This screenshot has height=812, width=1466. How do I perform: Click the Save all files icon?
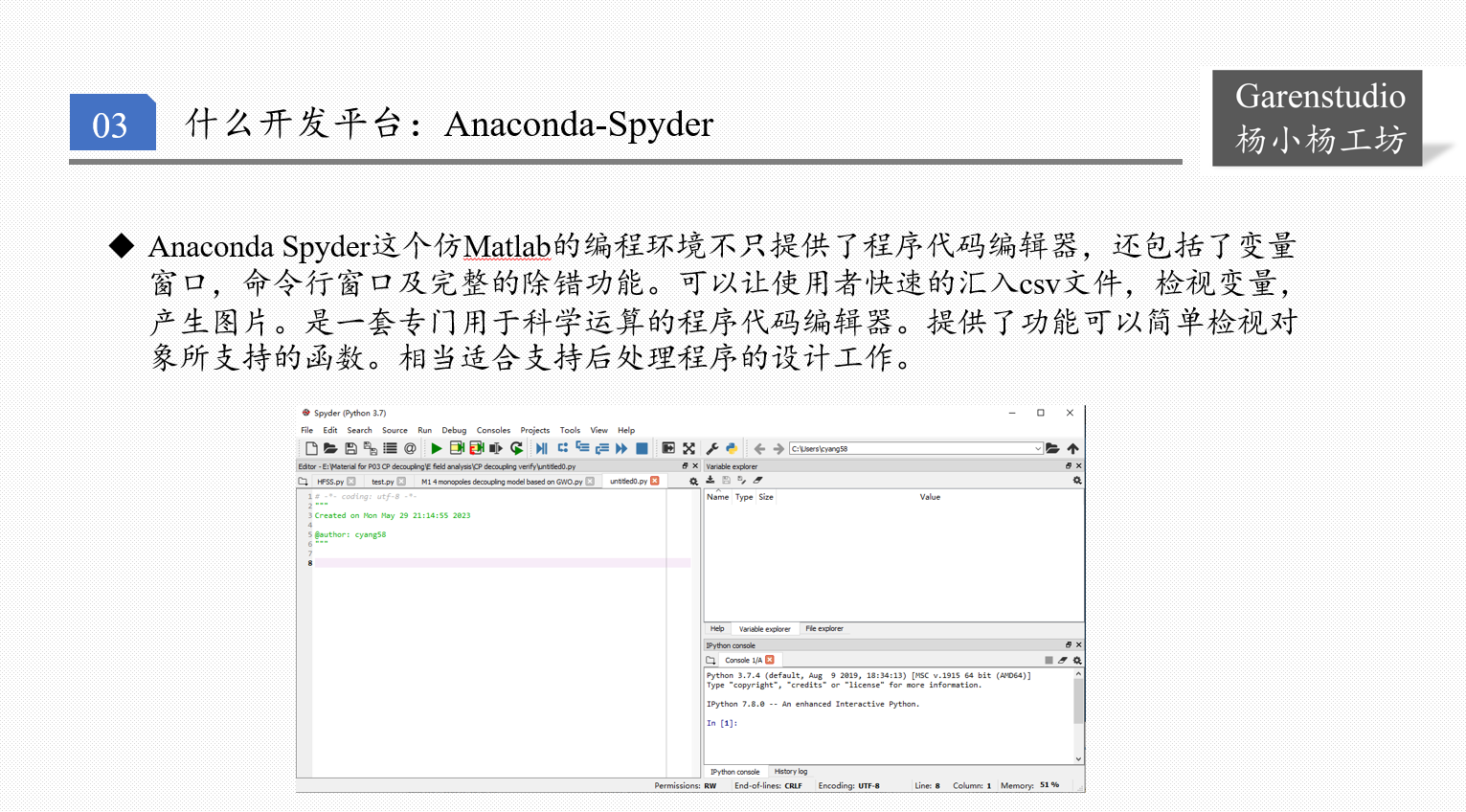pyautogui.click(x=371, y=448)
